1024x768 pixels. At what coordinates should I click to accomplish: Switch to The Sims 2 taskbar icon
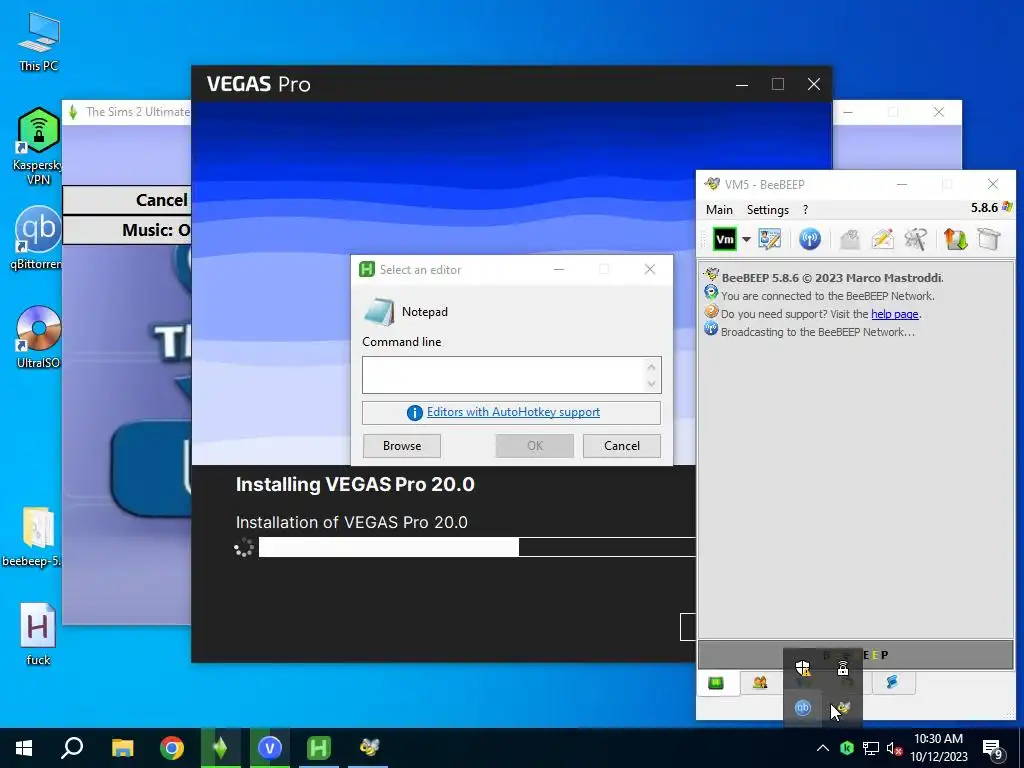[x=220, y=748]
